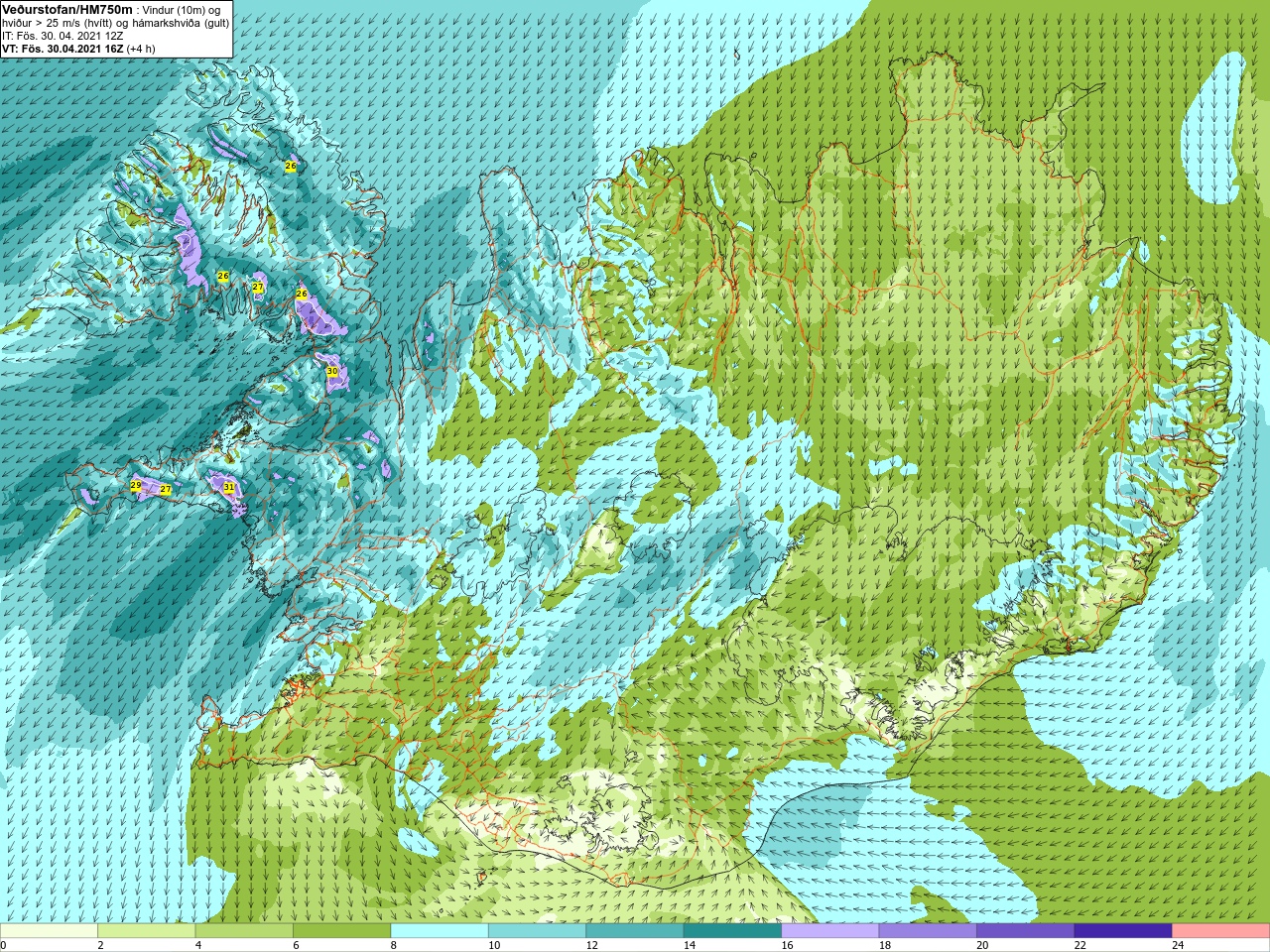Click the legend tick label 12
This screenshot has height=952, width=1270.
591,945
